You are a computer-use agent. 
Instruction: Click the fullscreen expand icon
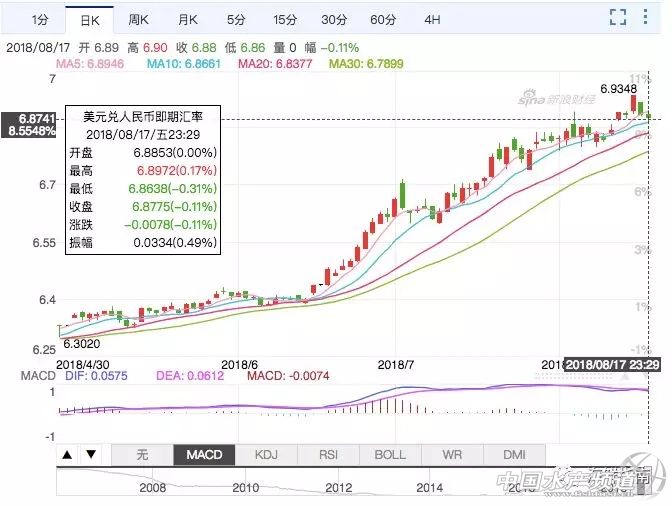coord(618,17)
